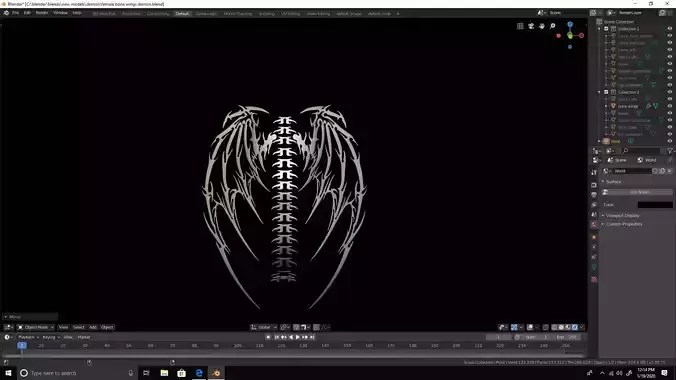Click the End frame field
676x380 pixels.
(x=567, y=337)
